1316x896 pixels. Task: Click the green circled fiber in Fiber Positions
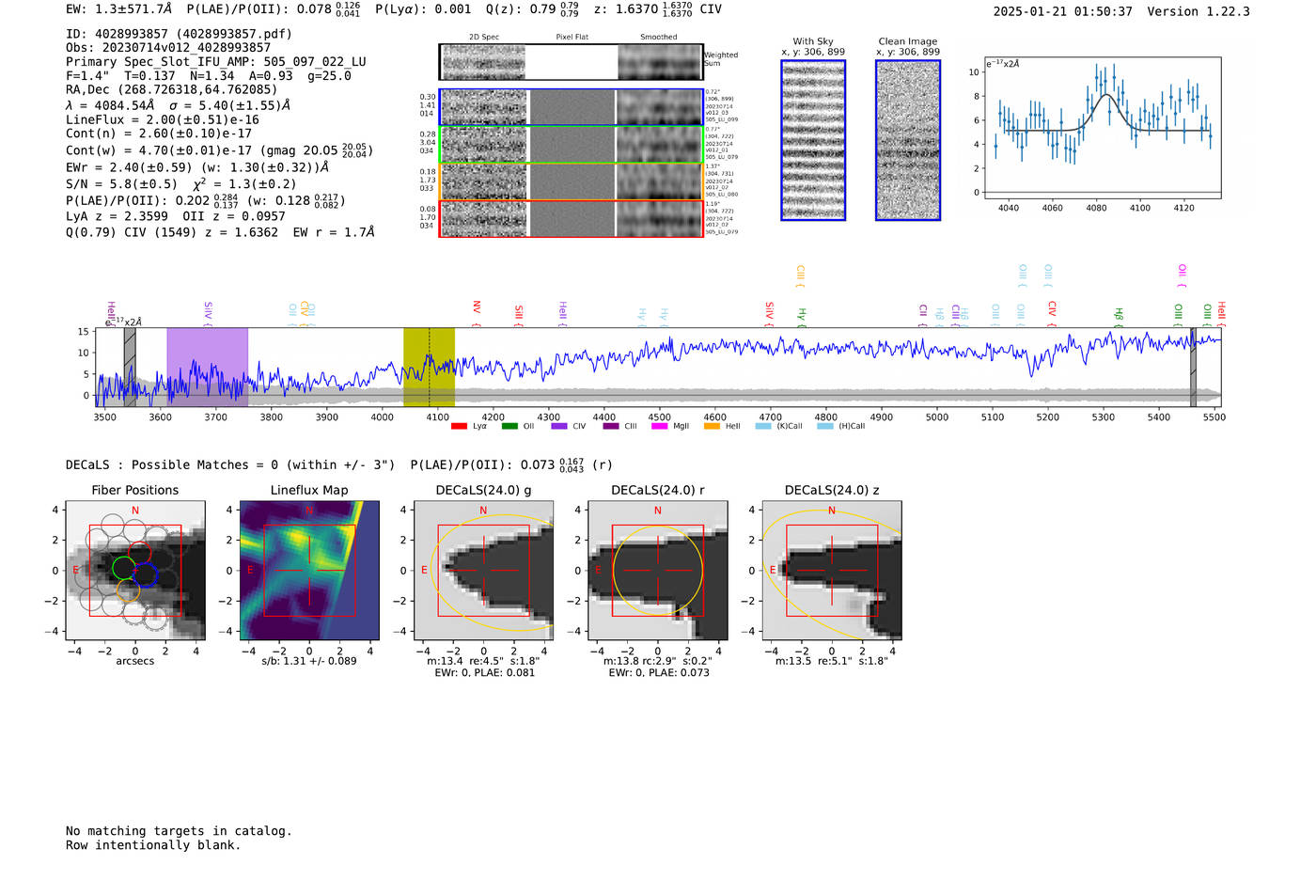123,568
